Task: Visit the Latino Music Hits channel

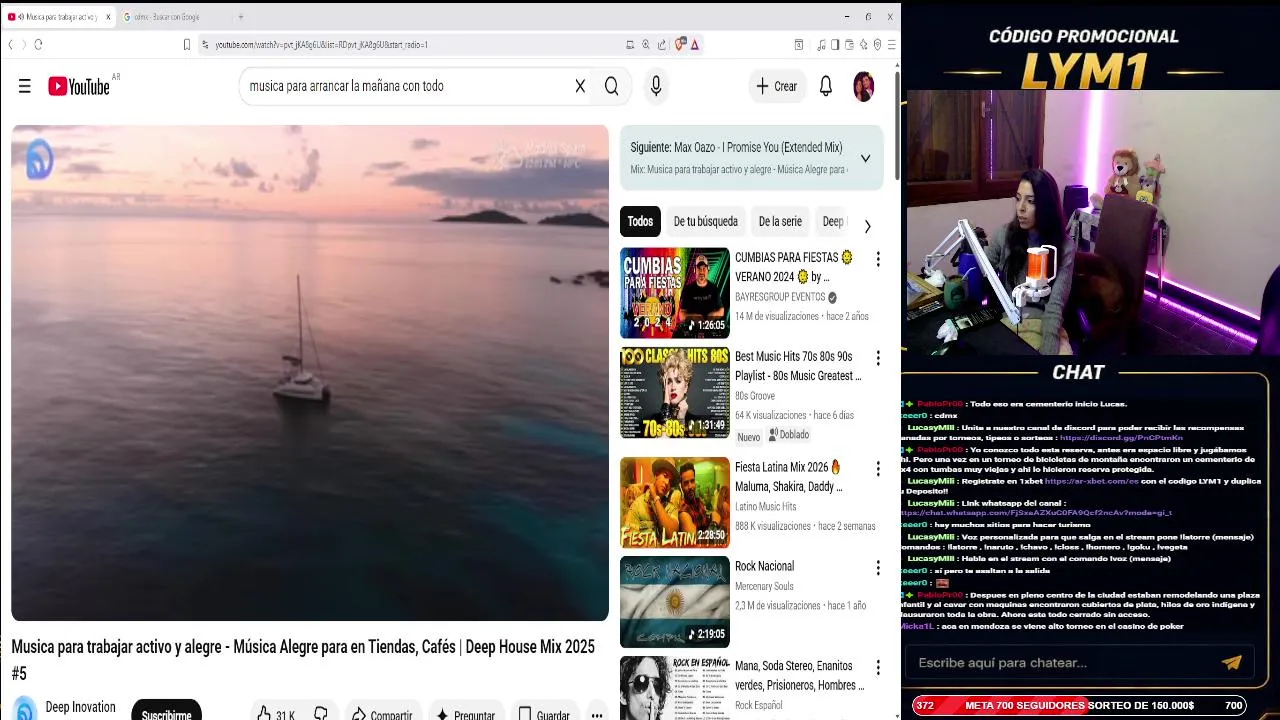Action: 766,506
